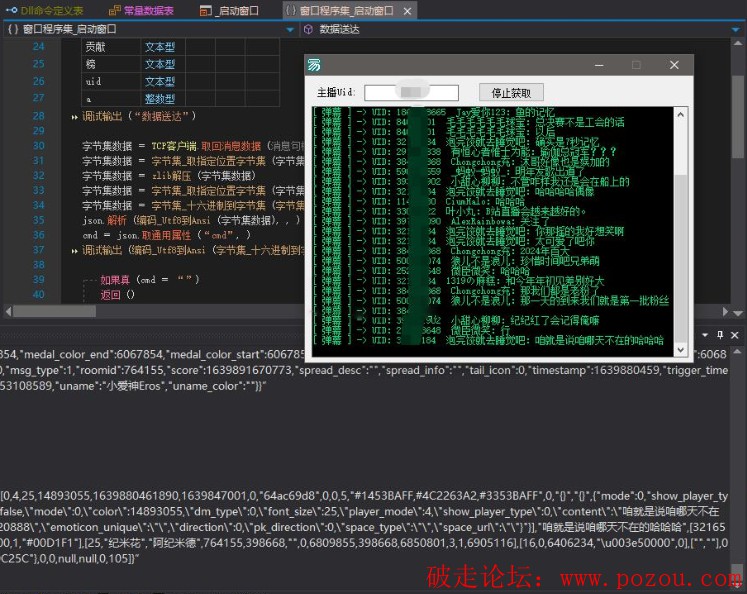Open the output panel options dropdown arrow
The width and height of the screenshot is (747, 594).
click(x=705, y=335)
